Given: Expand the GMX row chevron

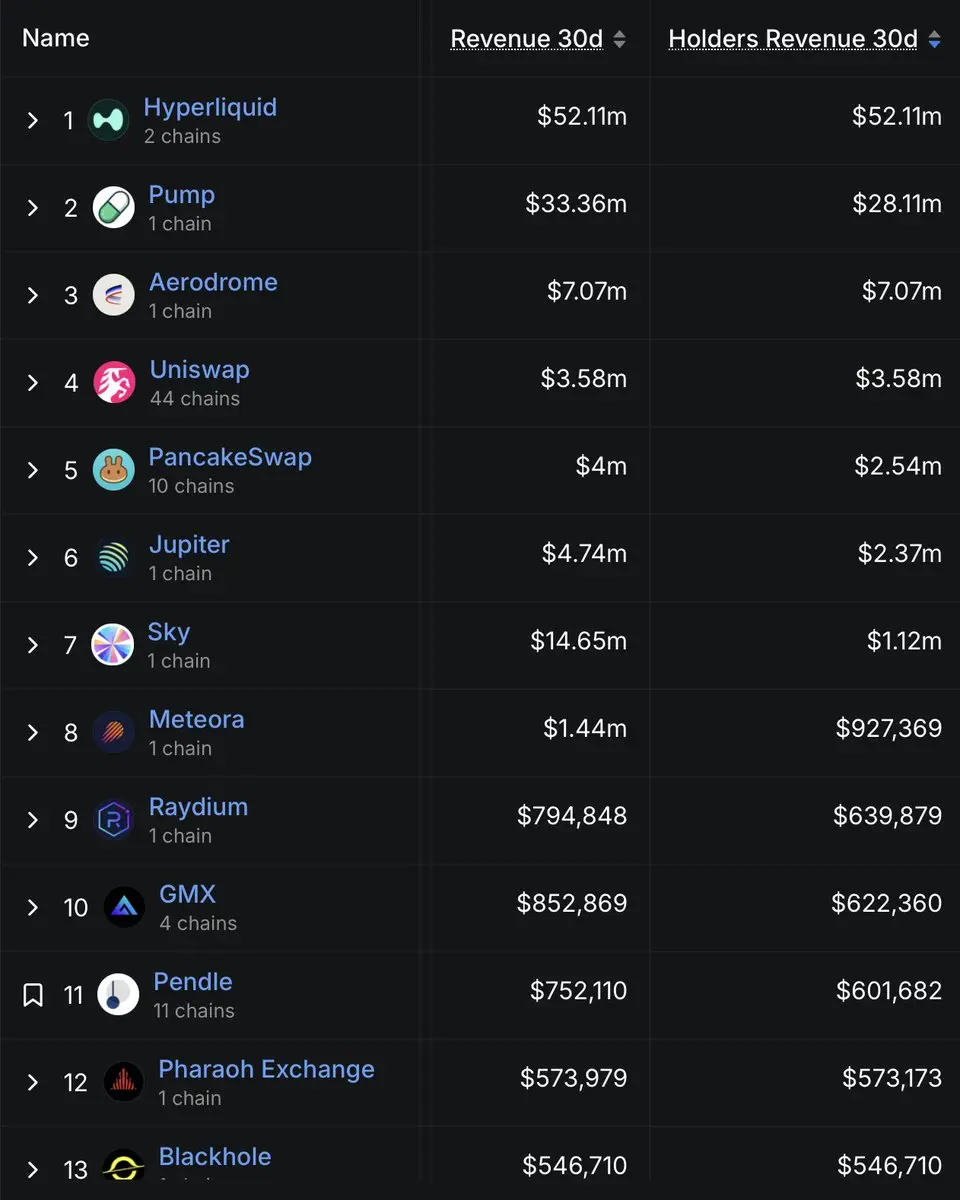Looking at the screenshot, I should pos(33,908).
